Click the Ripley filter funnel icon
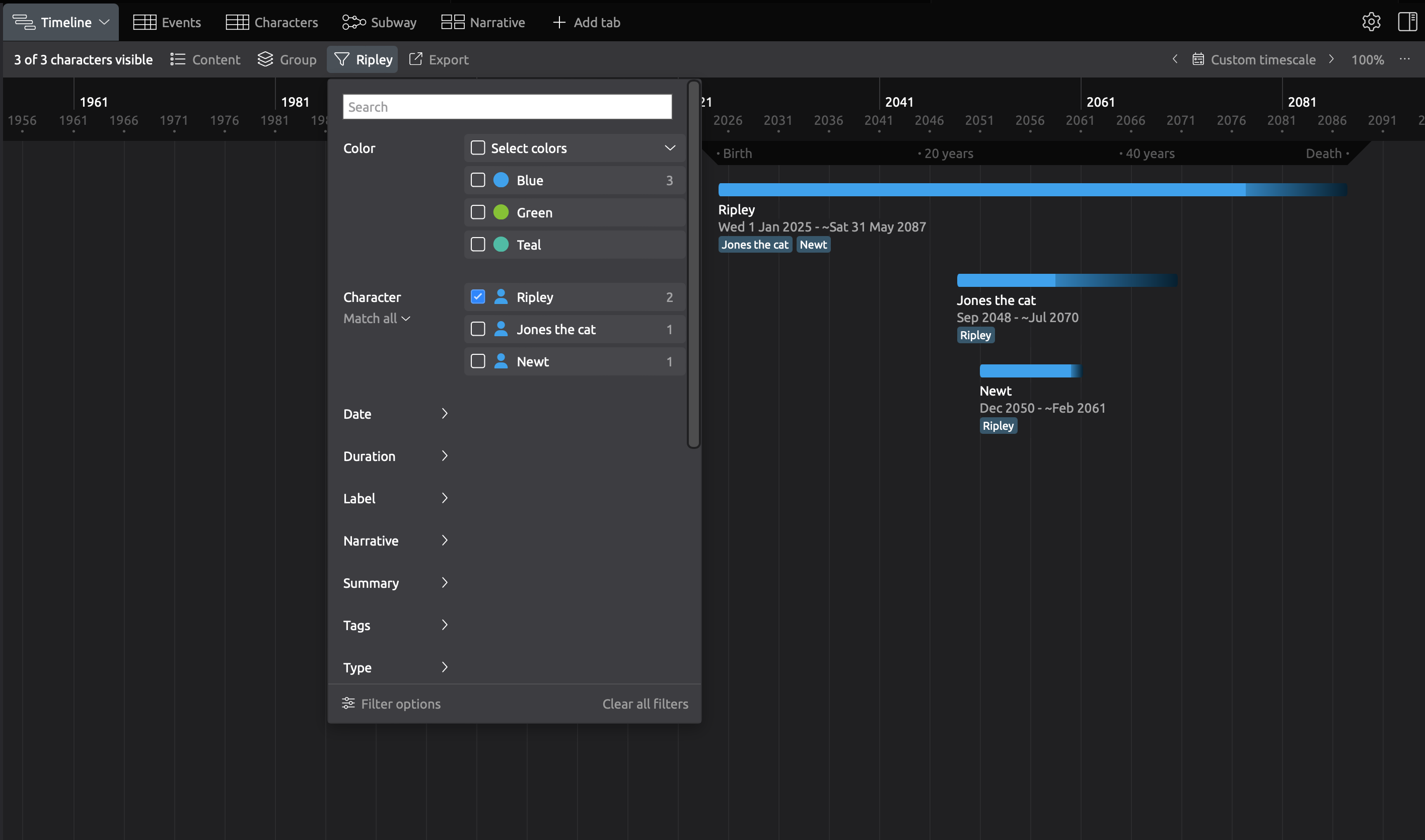The height and width of the screenshot is (840, 1425). pos(341,59)
